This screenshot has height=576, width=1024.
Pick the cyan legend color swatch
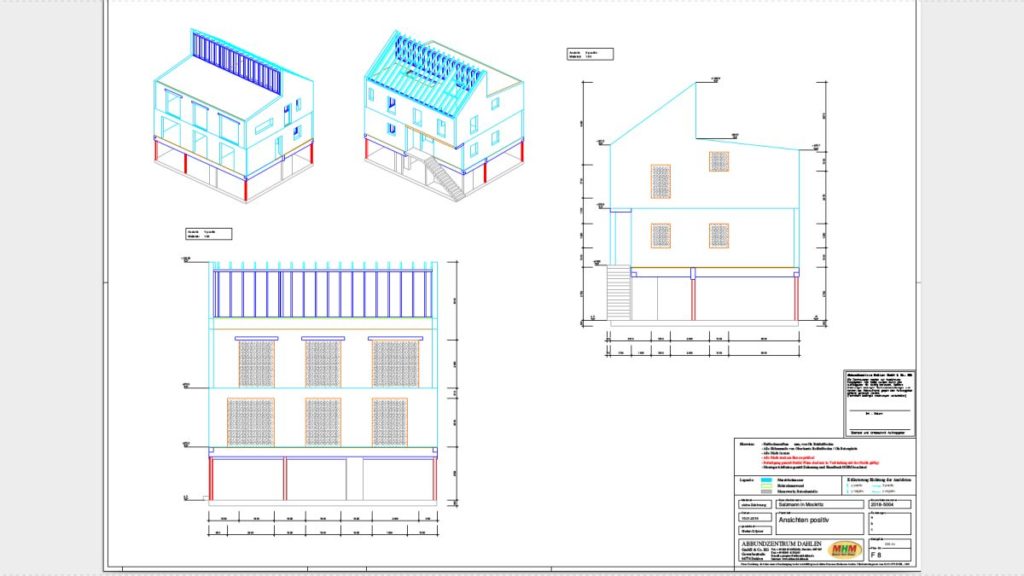(765, 480)
